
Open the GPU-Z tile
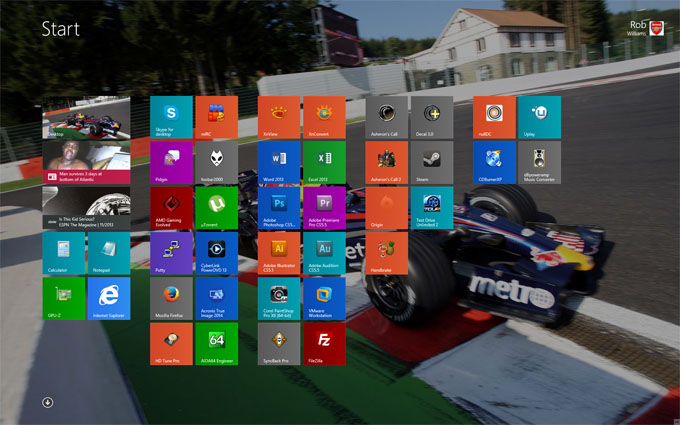click(x=64, y=298)
